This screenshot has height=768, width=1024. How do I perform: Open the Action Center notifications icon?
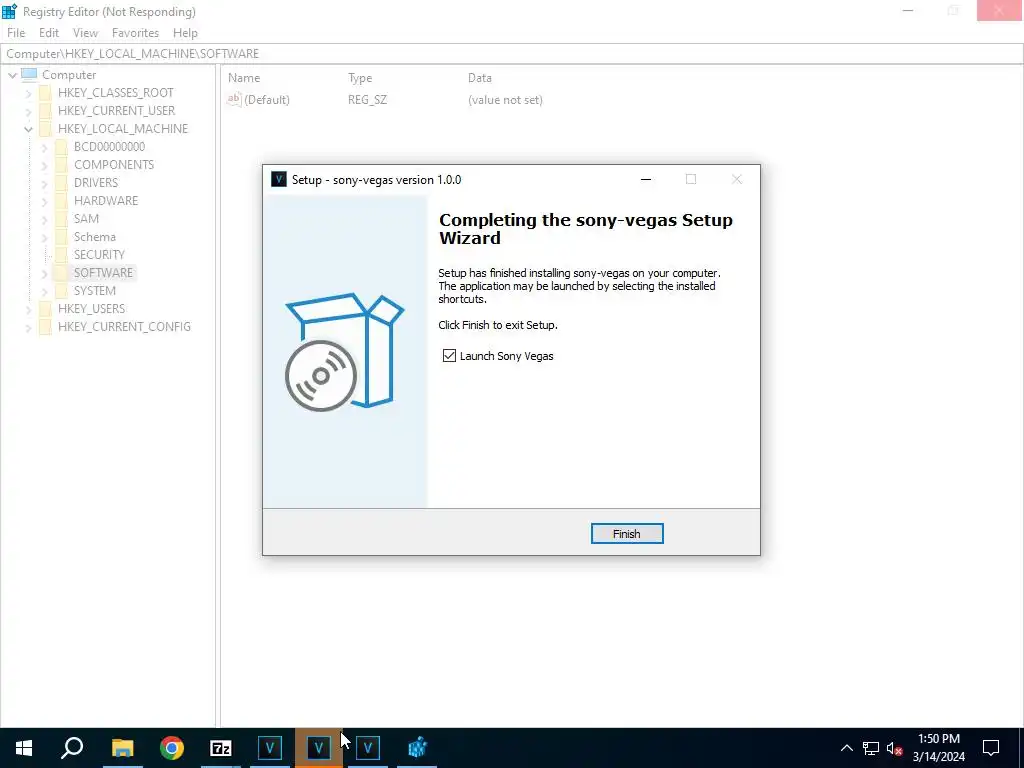click(991, 748)
